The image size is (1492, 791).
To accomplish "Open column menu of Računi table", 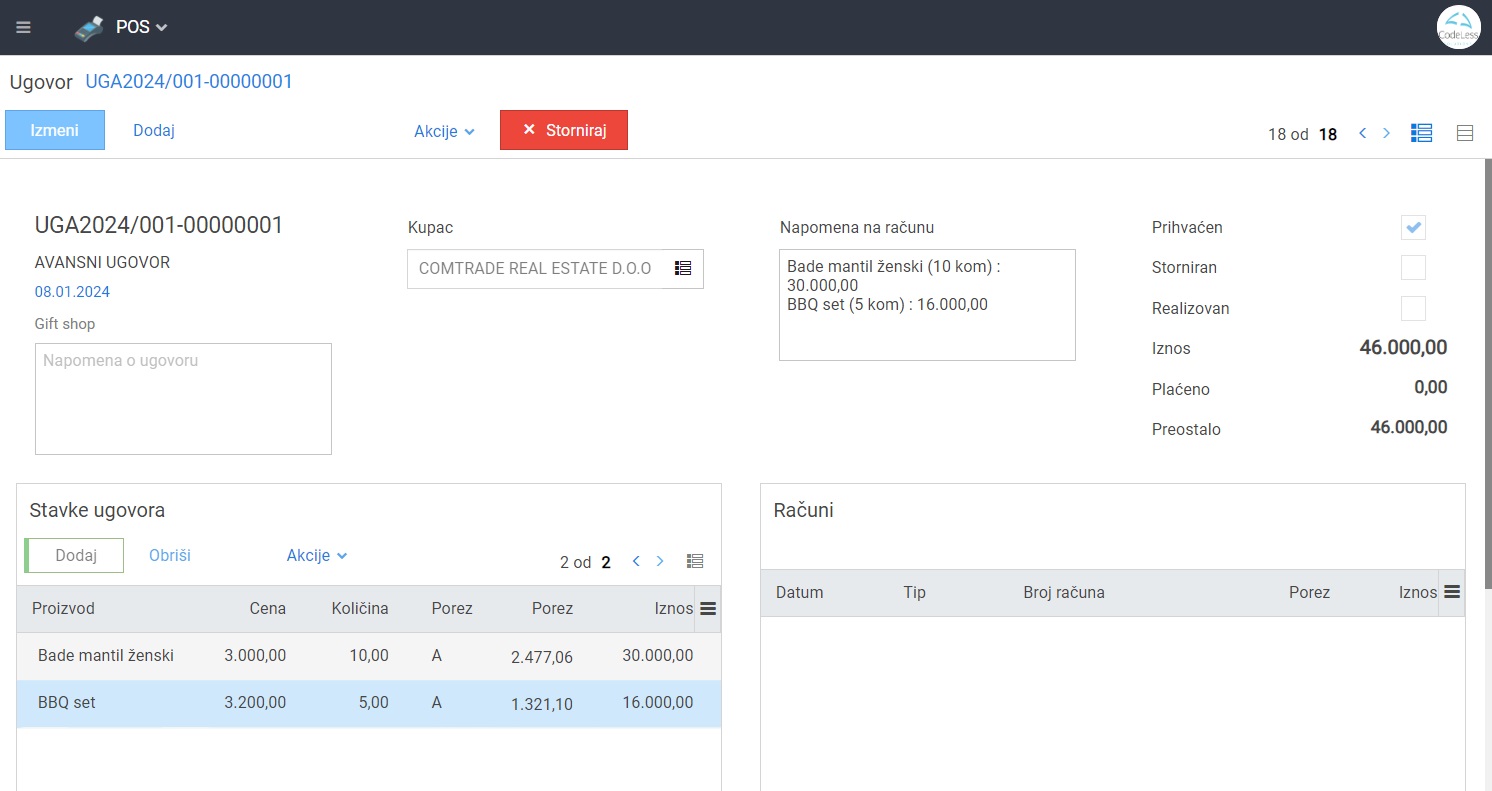I will point(1452,592).
